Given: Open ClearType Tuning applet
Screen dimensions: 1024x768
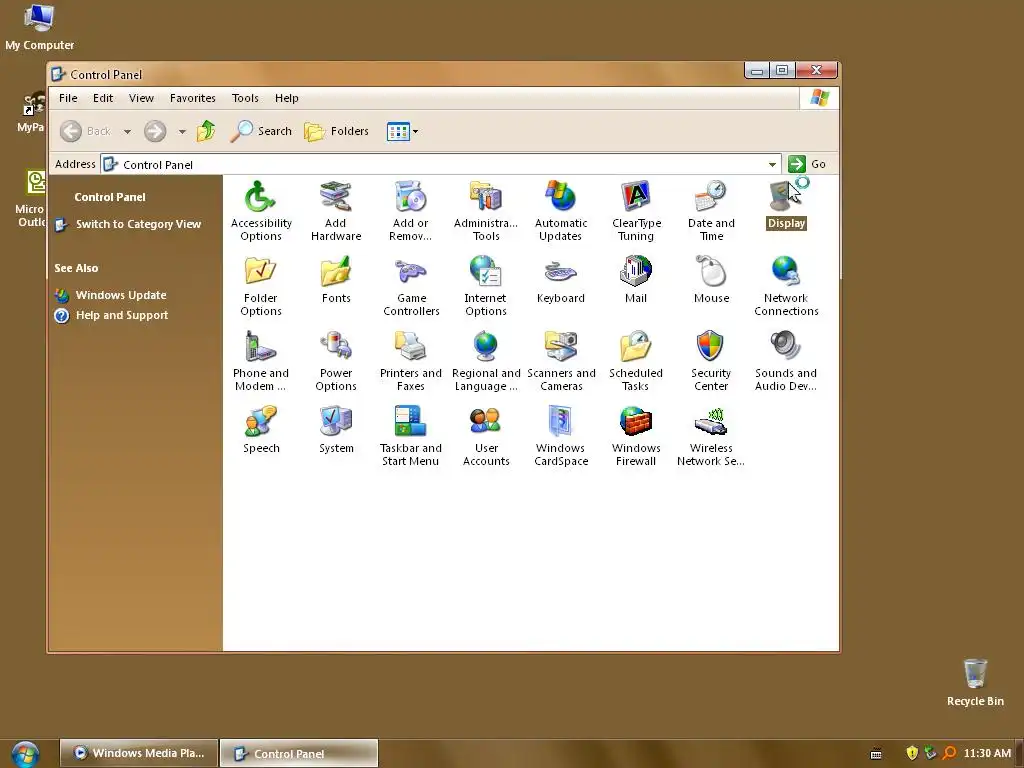Looking at the screenshot, I should pyautogui.click(x=636, y=210).
